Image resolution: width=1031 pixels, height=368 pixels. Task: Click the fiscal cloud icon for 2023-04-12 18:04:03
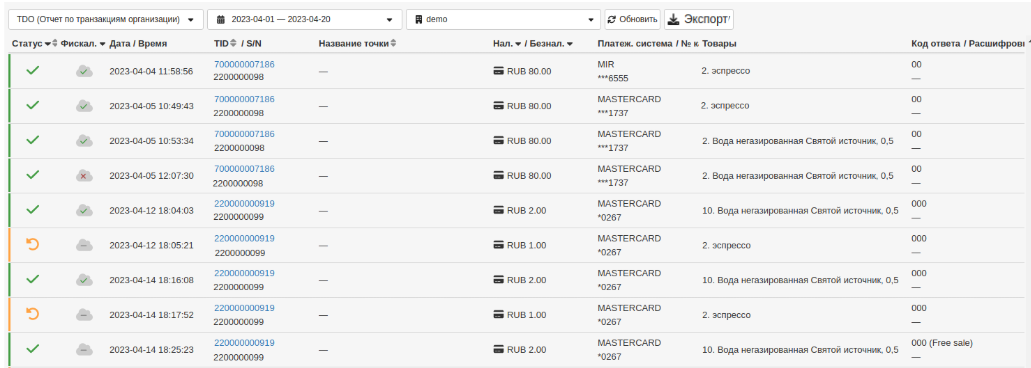84,210
